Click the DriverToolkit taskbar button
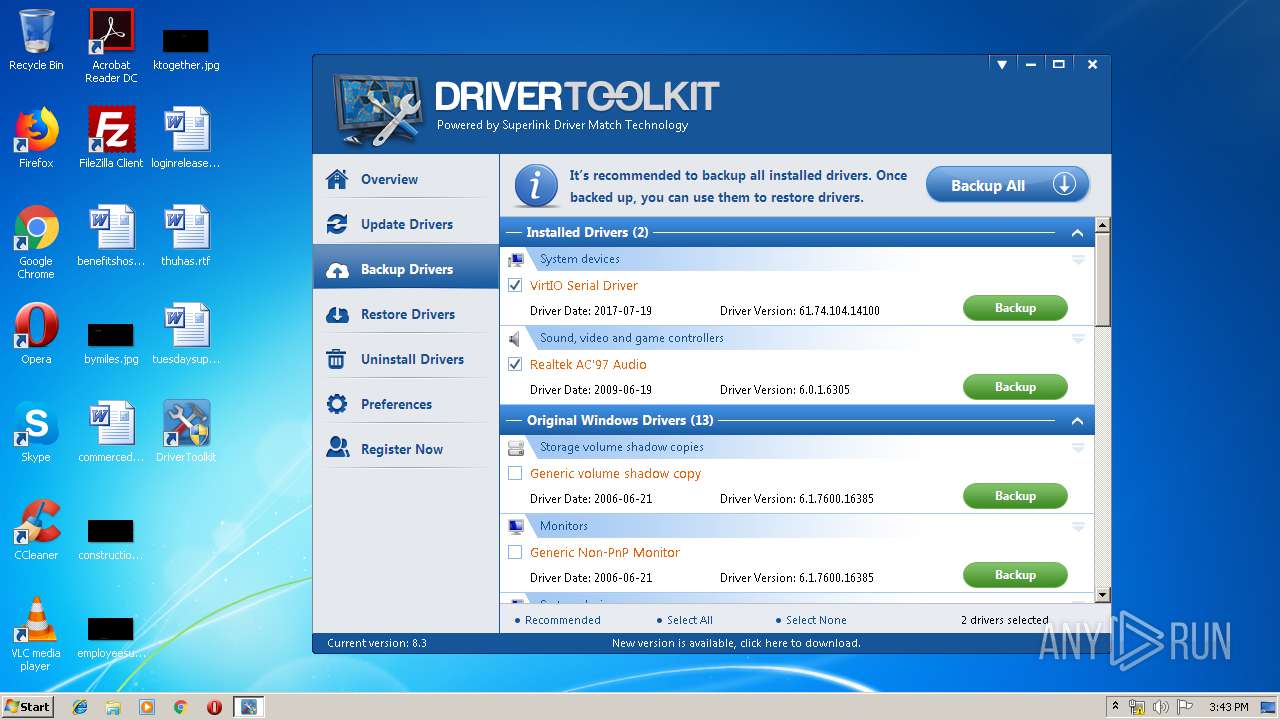Viewport: 1280px width, 720px height. pyautogui.click(x=248, y=707)
